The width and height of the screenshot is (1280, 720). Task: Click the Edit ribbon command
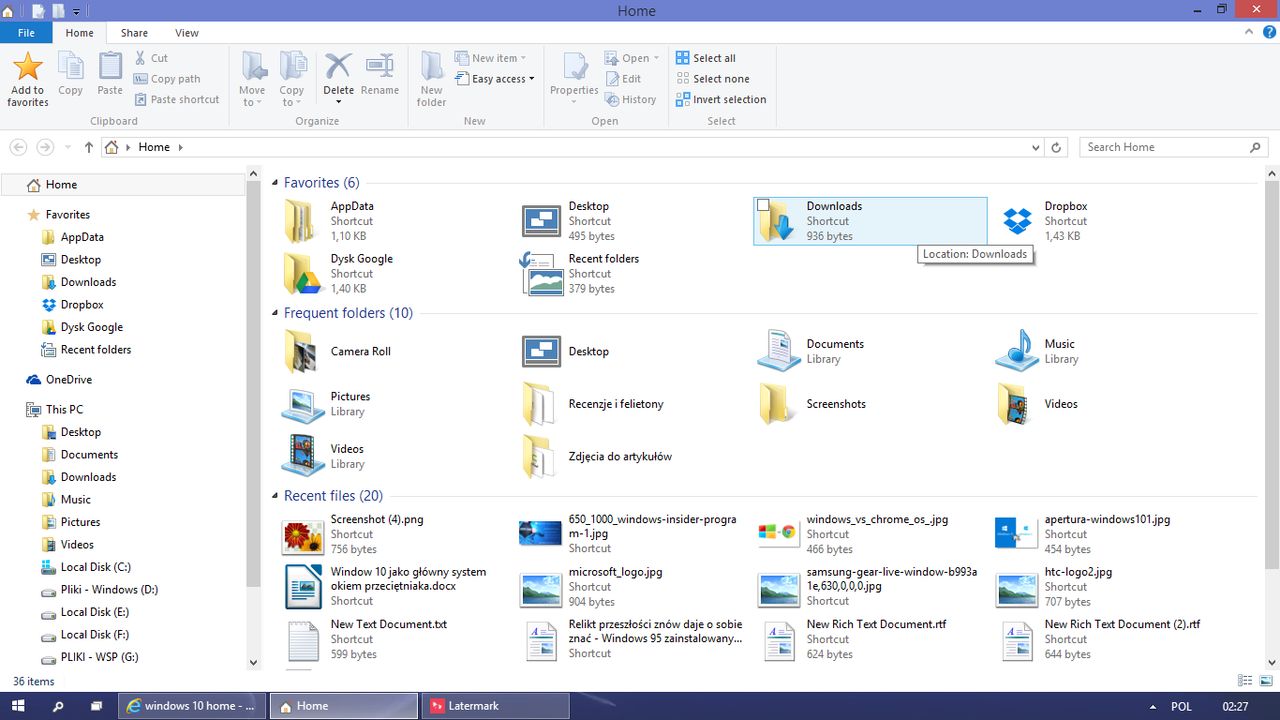click(623, 79)
